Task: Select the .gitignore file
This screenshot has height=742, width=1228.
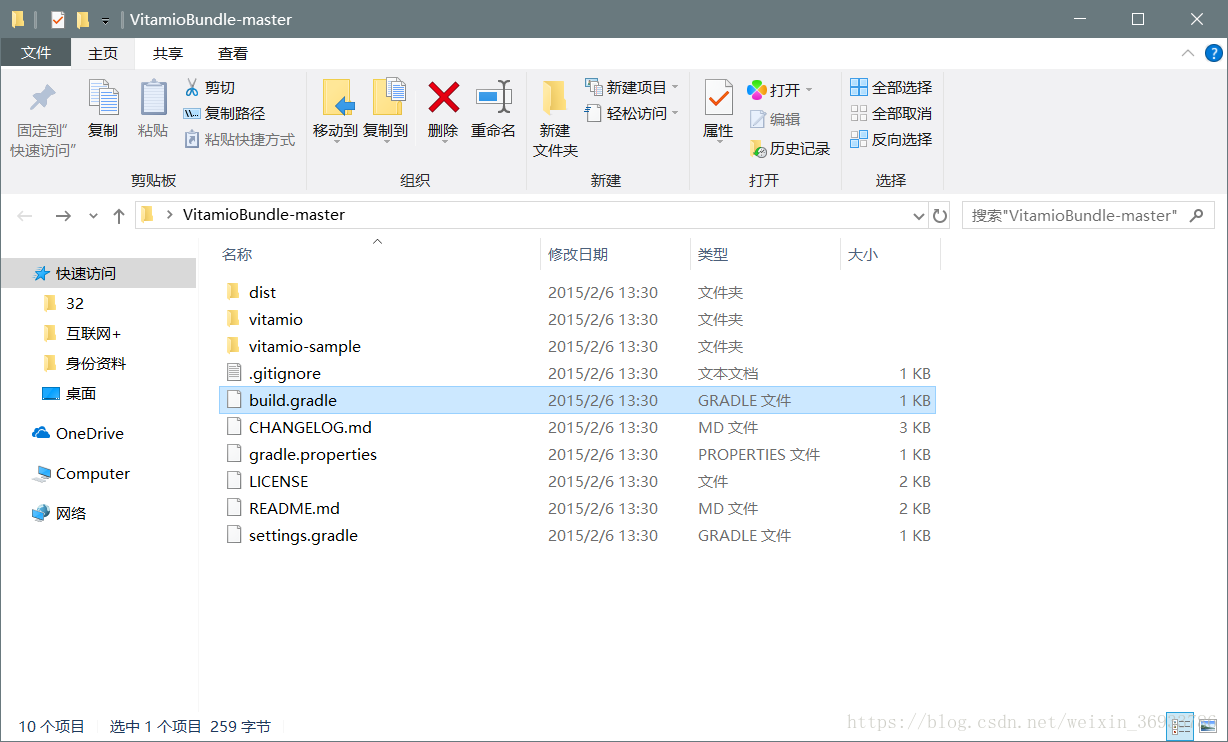Action: (577, 373)
